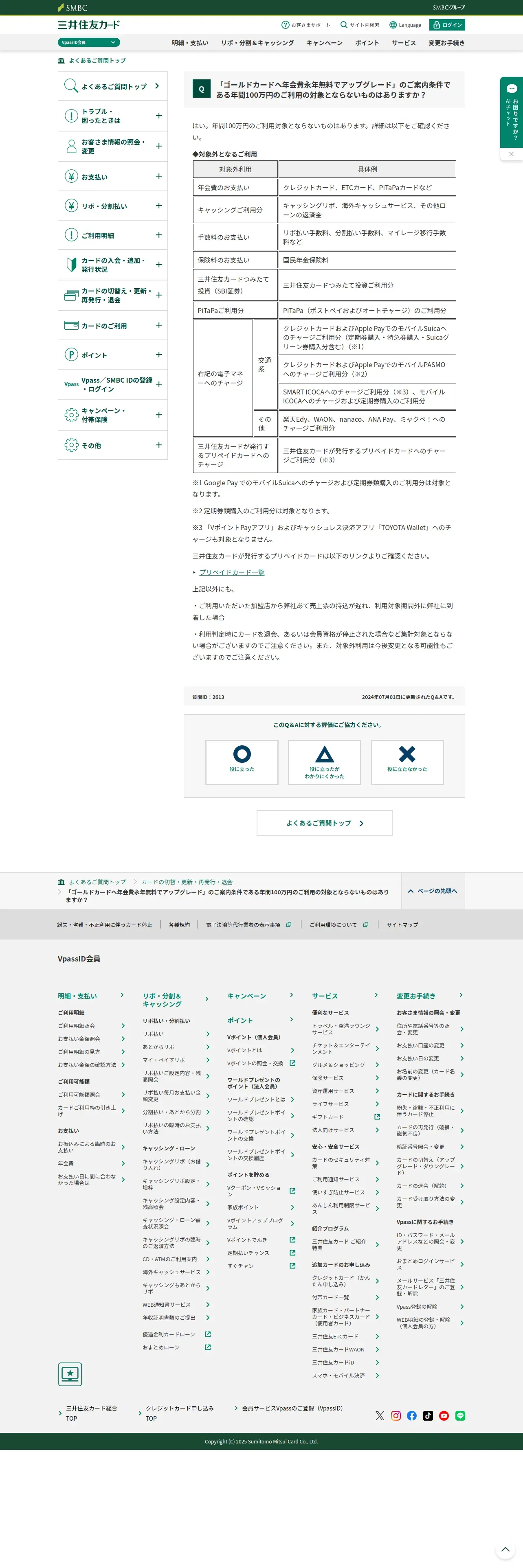523x1568 pixels.
Task: Open サイトマップ footer link
Action: [402, 924]
